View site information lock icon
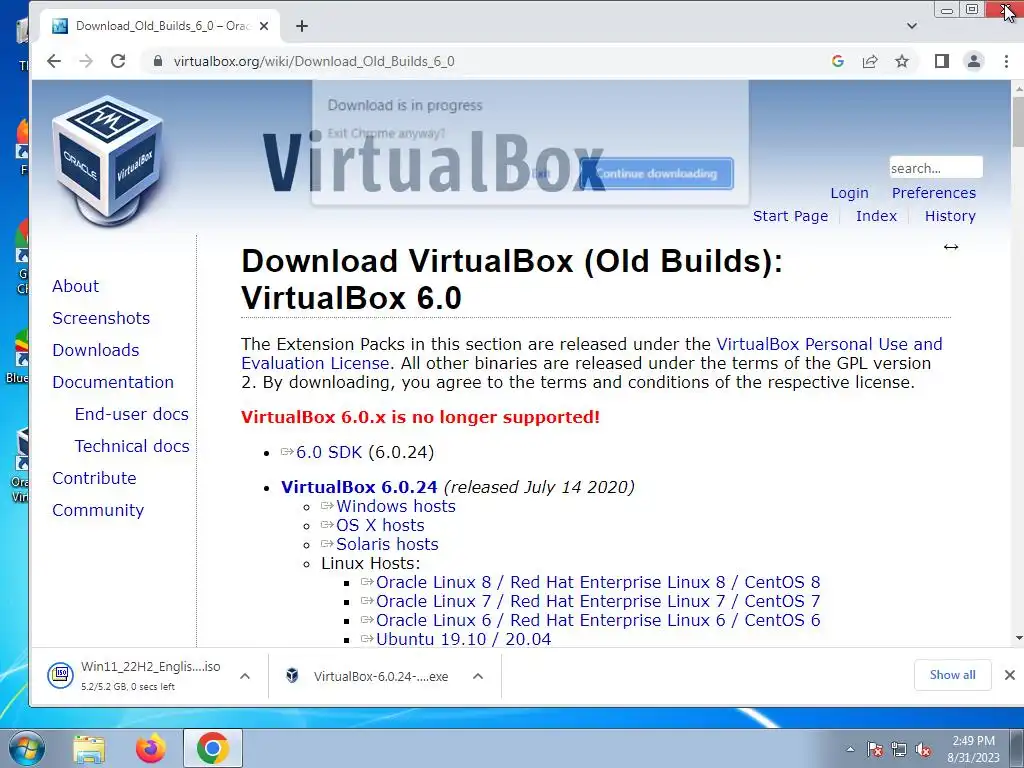Image resolution: width=1024 pixels, height=768 pixels. [157, 61]
